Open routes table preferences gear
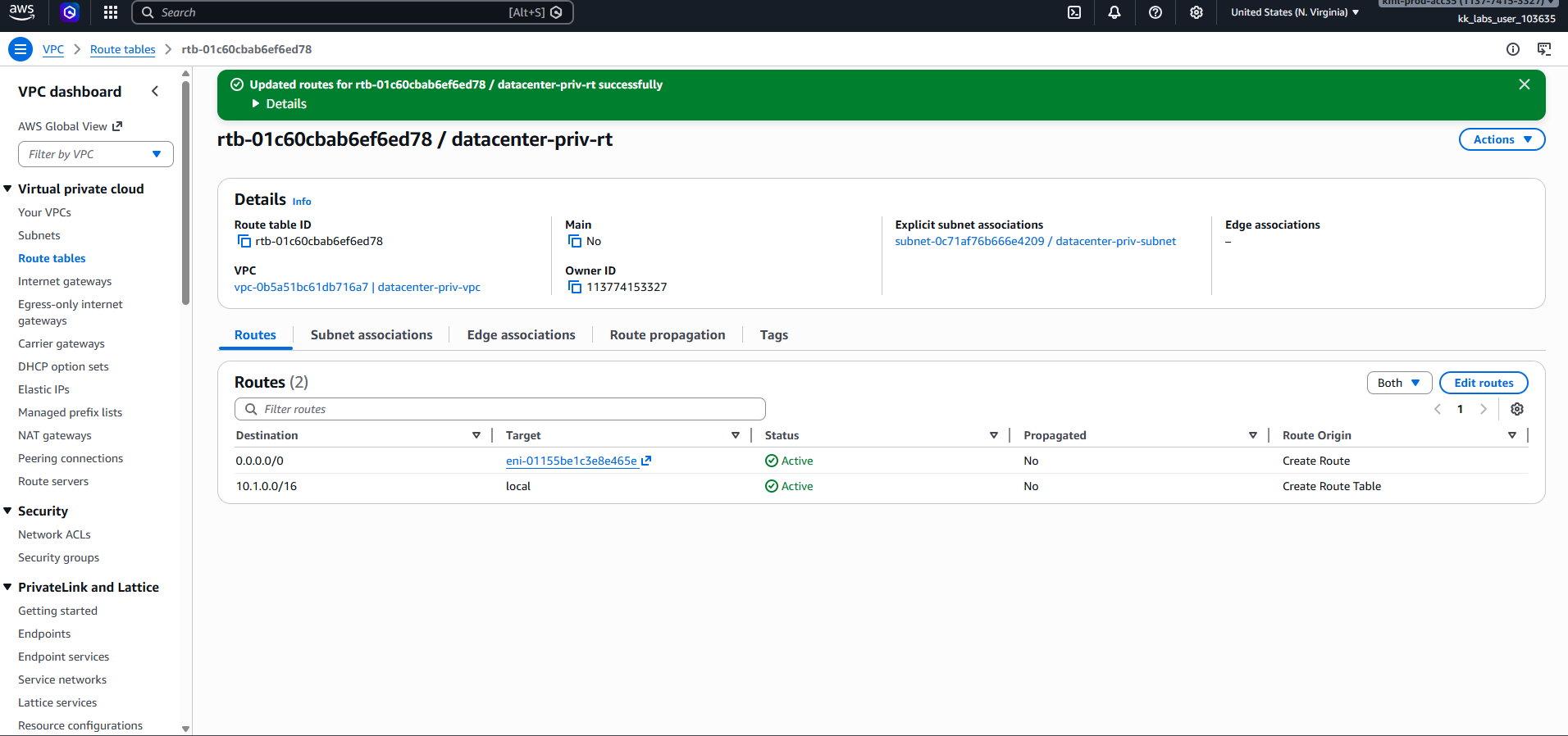 pyautogui.click(x=1517, y=409)
